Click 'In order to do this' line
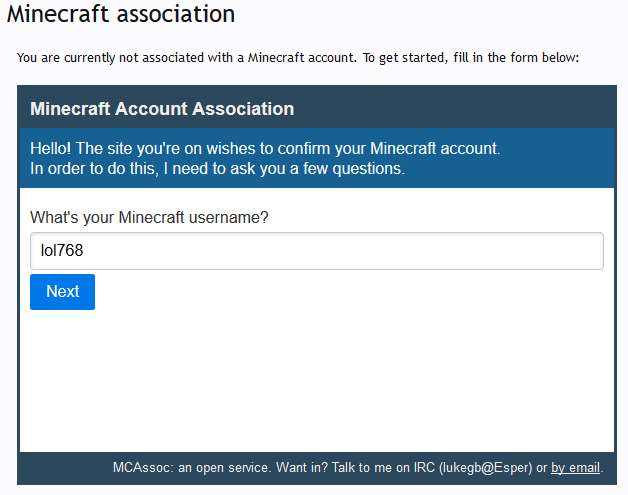 [217, 168]
